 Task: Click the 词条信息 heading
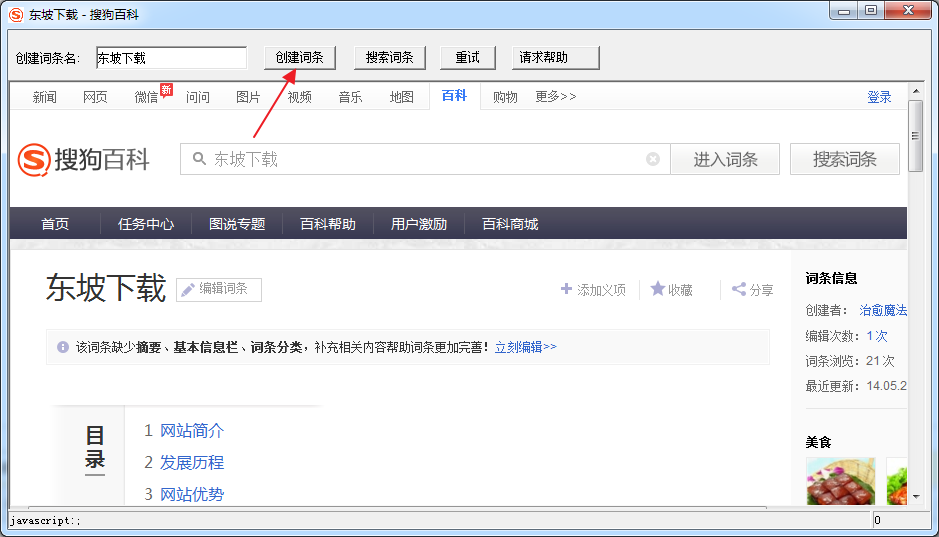click(831, 278)
